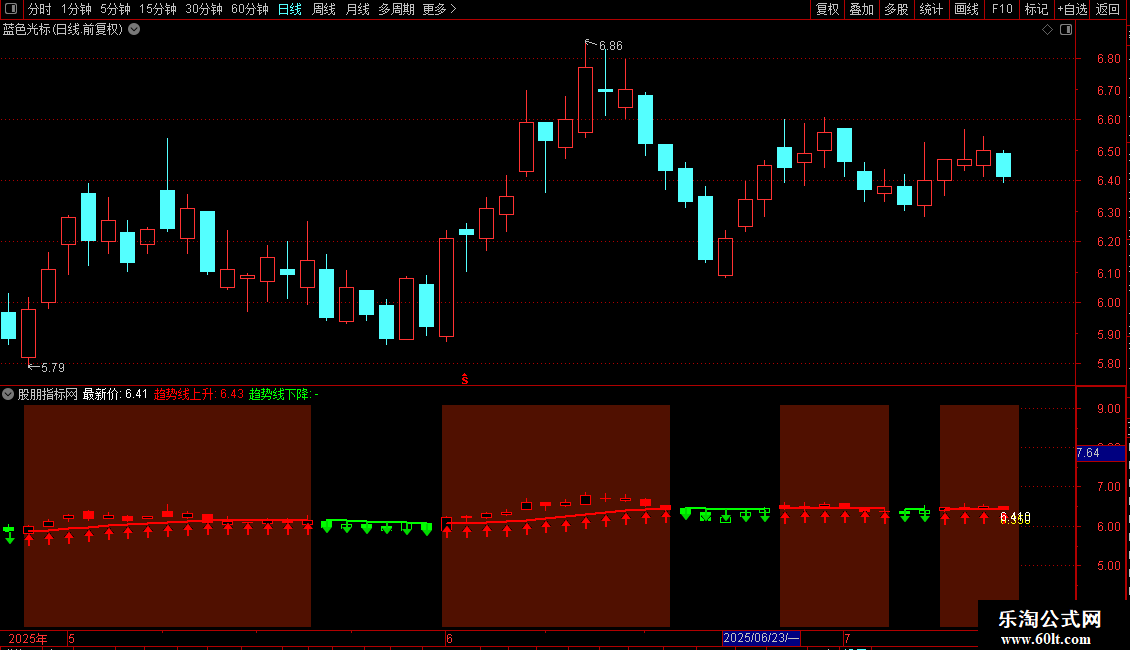Expand the 股朋指标网 indicator dropdown
This screenshot has width=1130, height=650.
click(8, 394)
